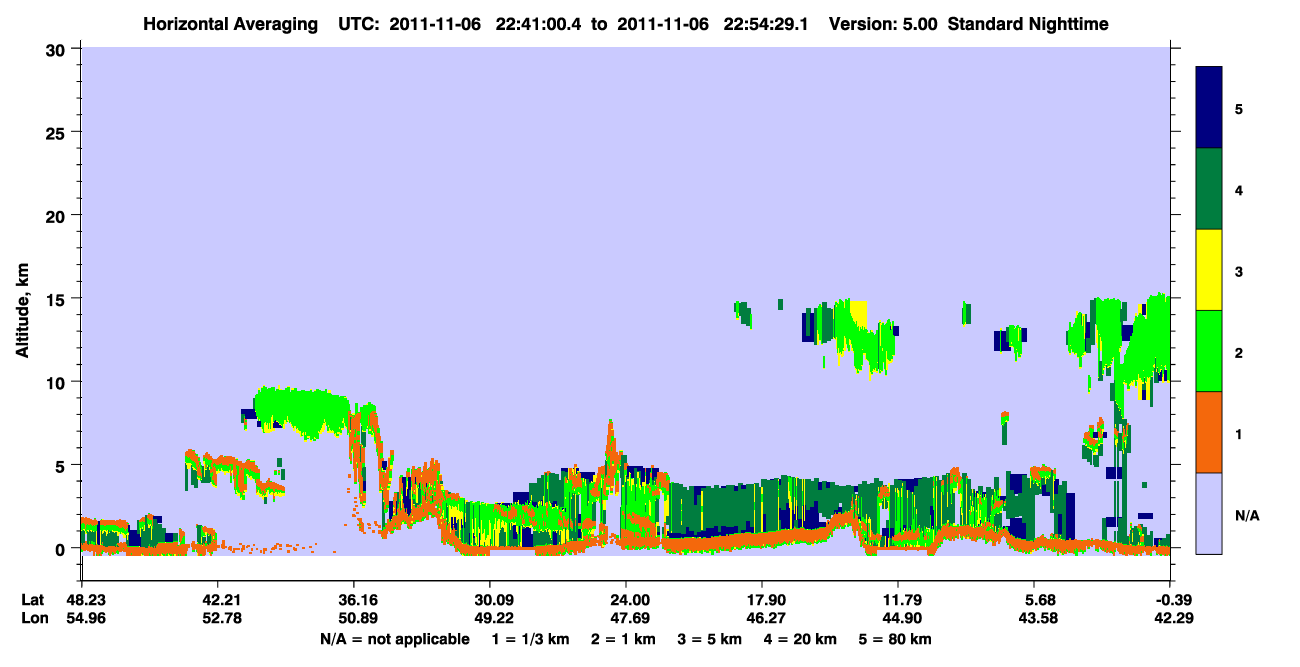The width and height of the screenshot is (1300, 667).
Task: Click the colorbar number label 1
Action: point(1238,434)
